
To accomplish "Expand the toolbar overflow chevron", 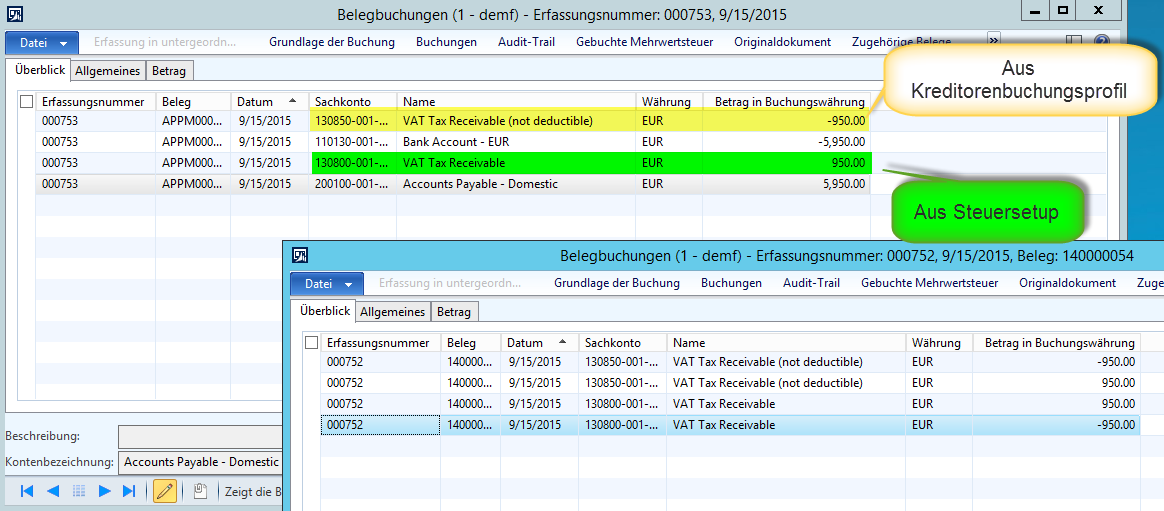I will (x=994, y=40).
